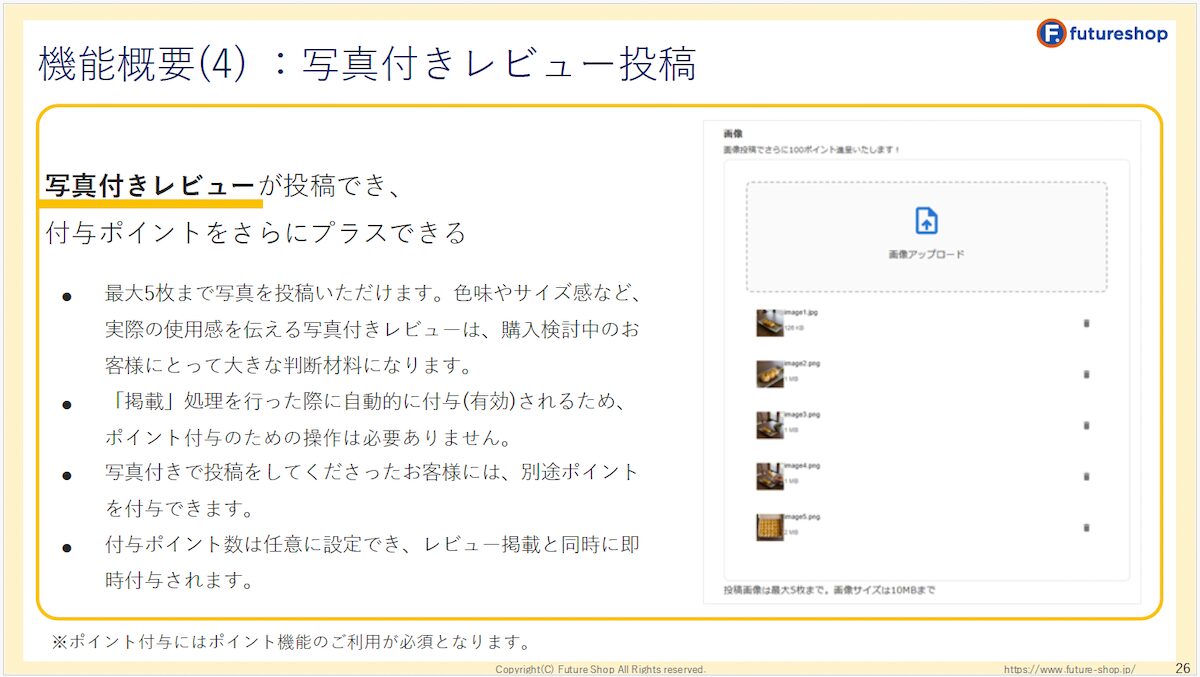
Task: Delete image3.png using its trash icon
Action: coord(1084,424)
